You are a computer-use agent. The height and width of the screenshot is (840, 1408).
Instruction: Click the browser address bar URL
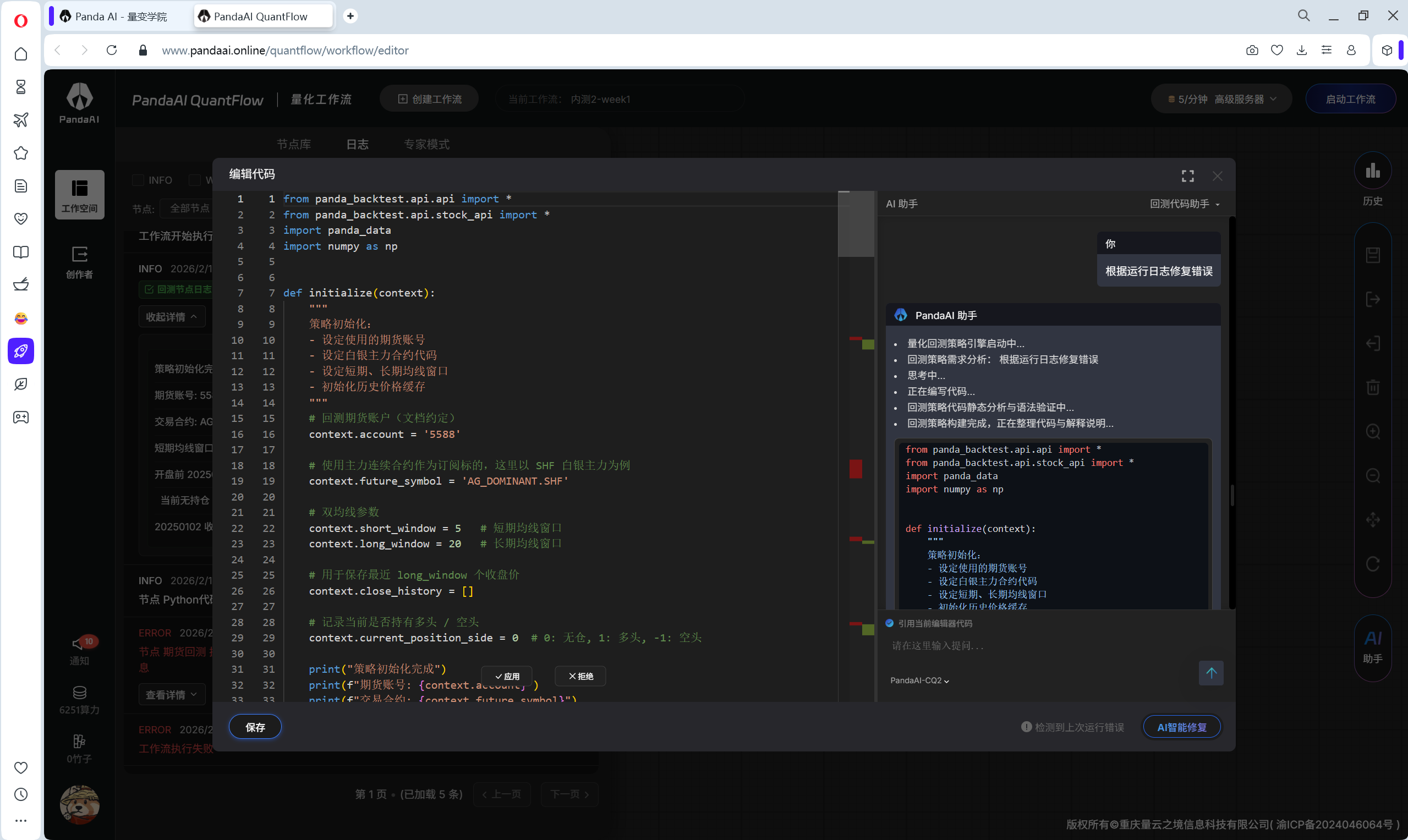click(x=285, y=51)
